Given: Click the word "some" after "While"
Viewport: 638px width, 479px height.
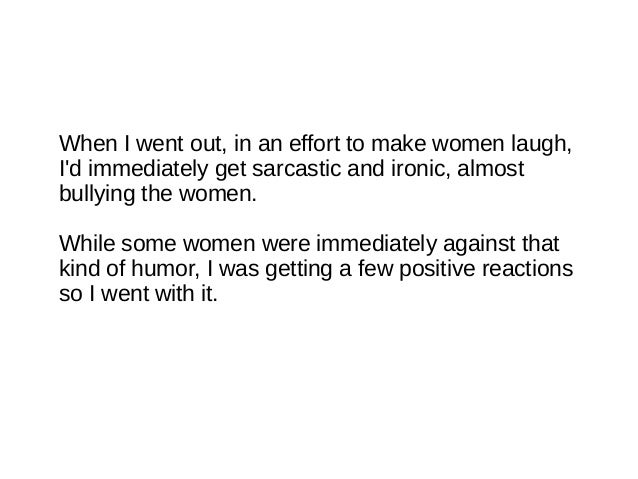Looking at the screenshot, I should (x=149, y=245).
